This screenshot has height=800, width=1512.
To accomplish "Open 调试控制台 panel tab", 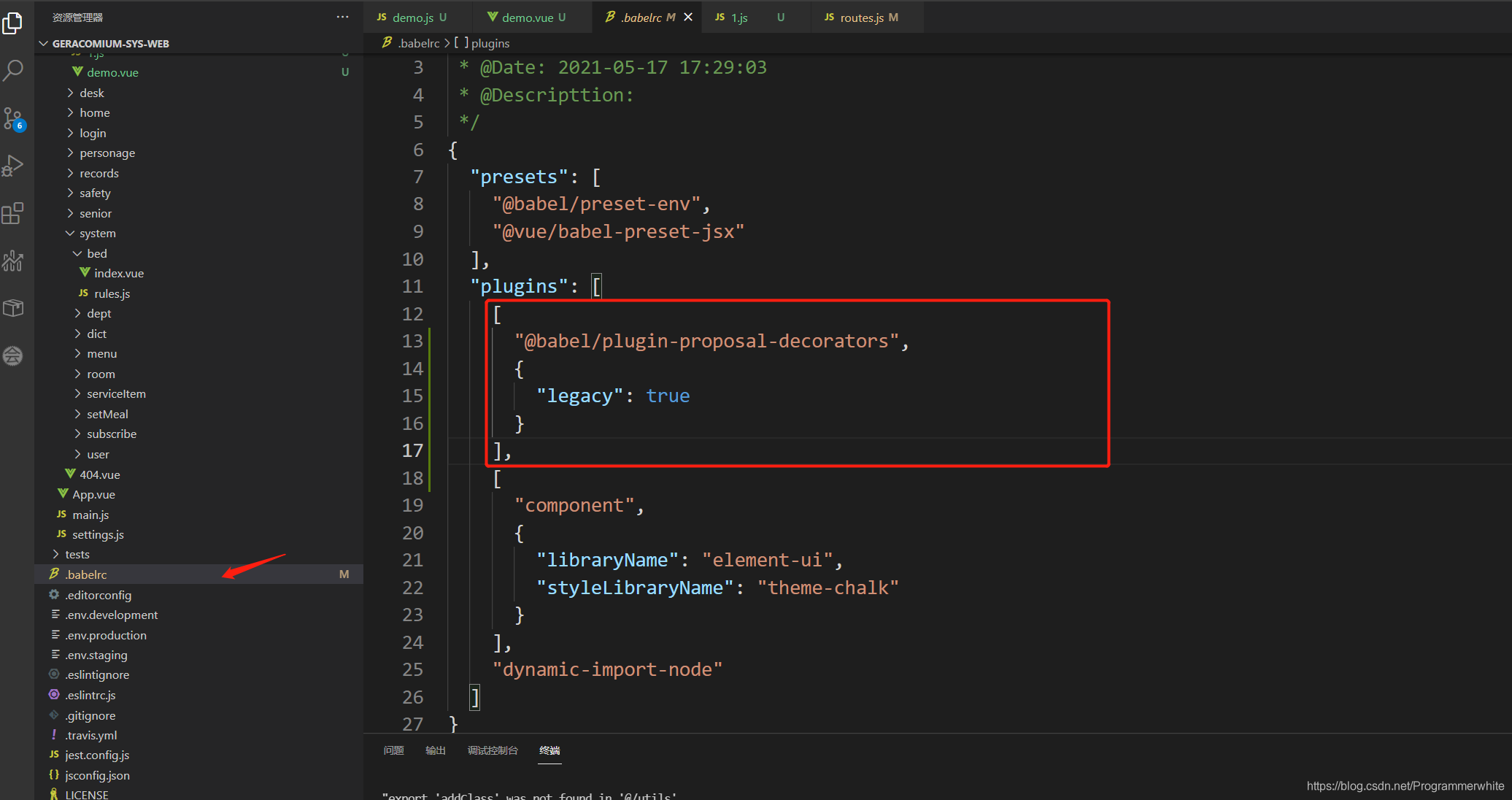I will (x=493, y=750).
